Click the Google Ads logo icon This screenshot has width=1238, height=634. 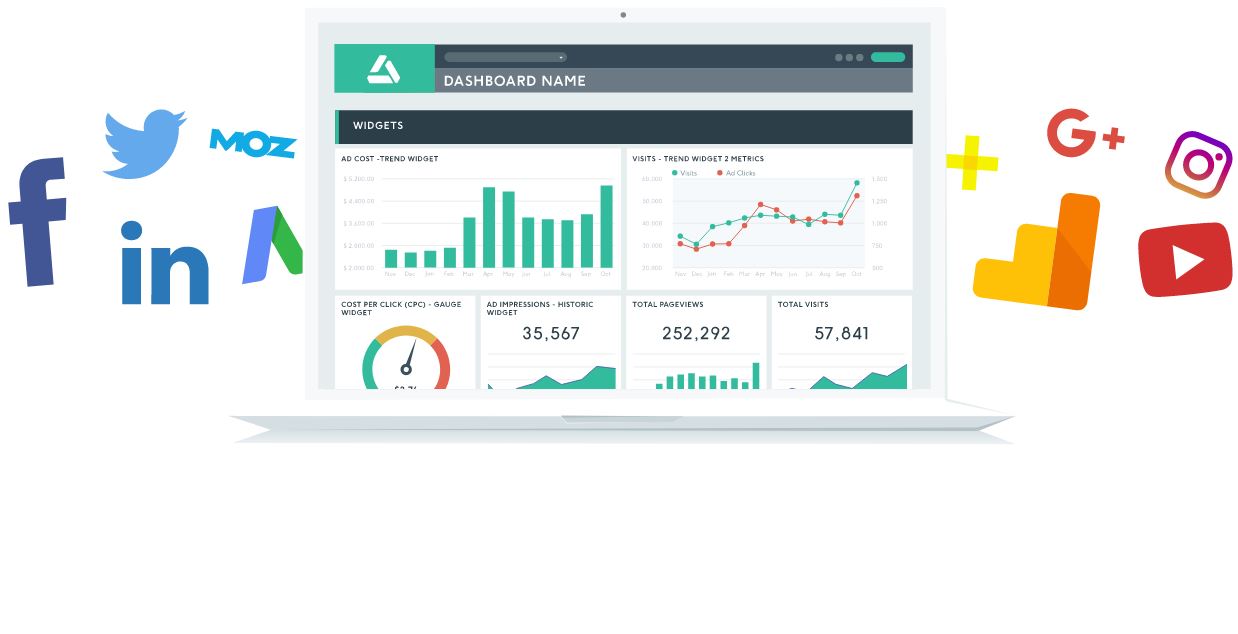tap(272, 246)
